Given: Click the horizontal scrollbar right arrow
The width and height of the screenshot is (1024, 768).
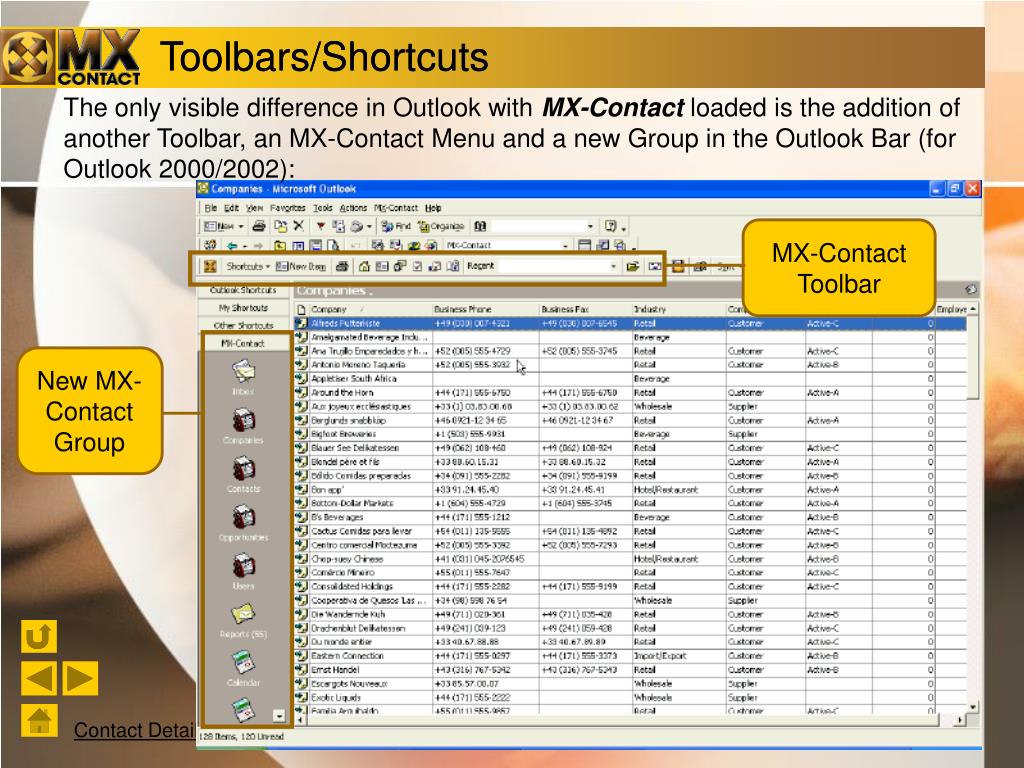Looking at the screenshot, I should (960, 720).
